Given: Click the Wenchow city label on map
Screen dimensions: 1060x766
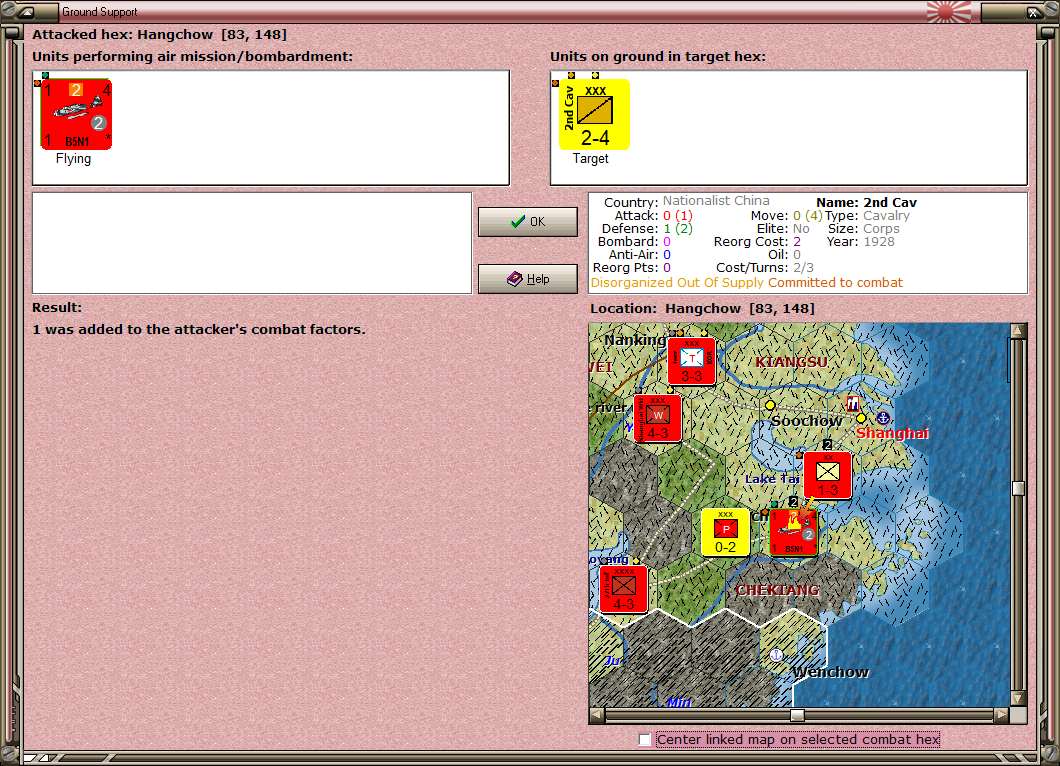Looking at the screenshot, I should [x=831, y=672].
